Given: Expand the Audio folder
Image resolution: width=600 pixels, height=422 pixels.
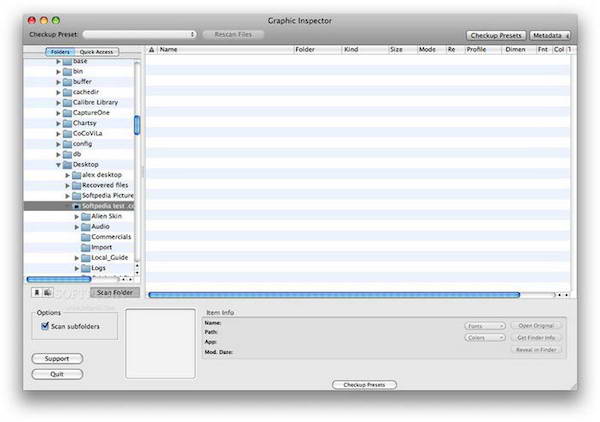Looking at the screenshot, I should 77,227.
